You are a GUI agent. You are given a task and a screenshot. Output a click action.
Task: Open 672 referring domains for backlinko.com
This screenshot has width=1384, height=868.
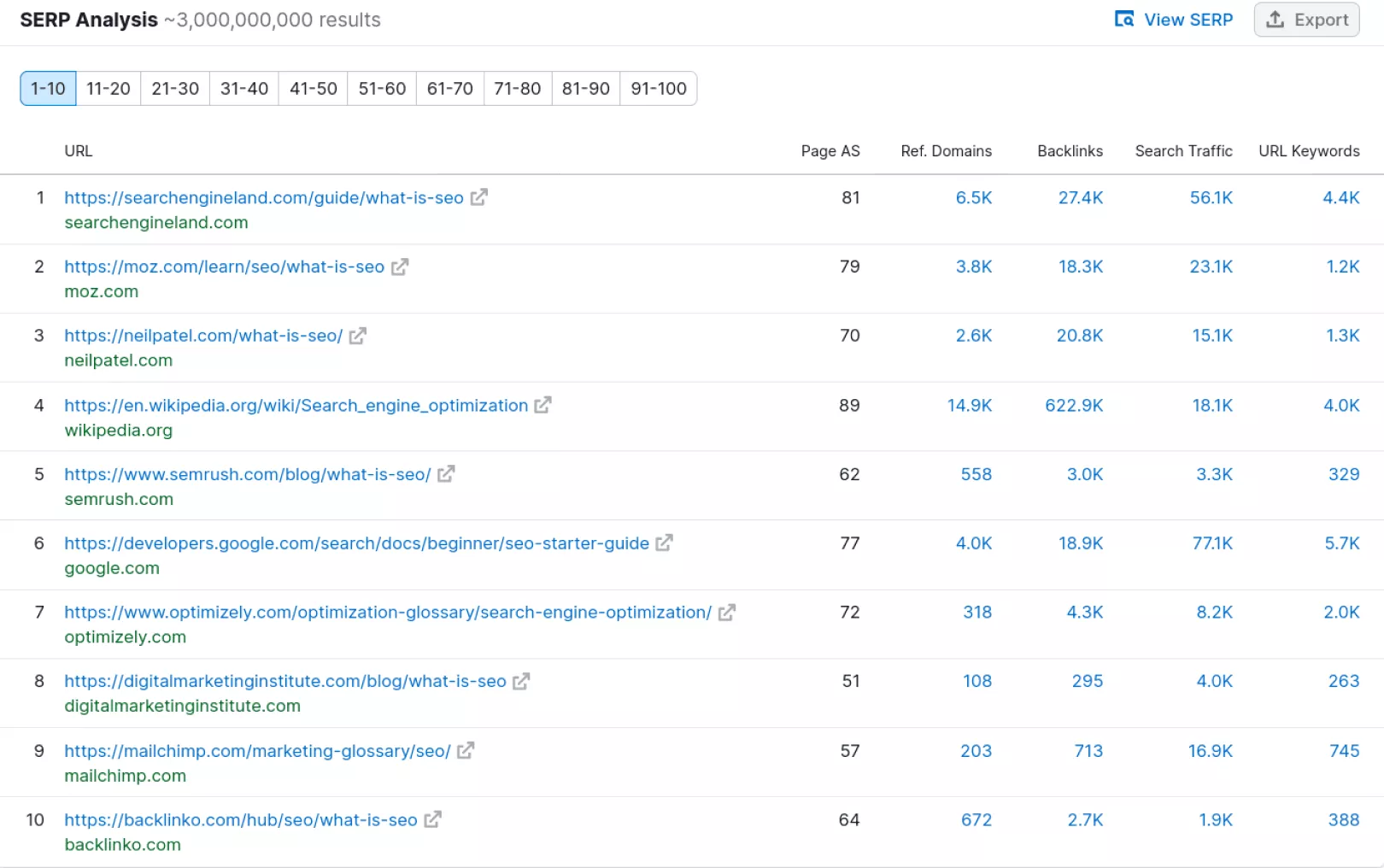click(x=976, y=820)
